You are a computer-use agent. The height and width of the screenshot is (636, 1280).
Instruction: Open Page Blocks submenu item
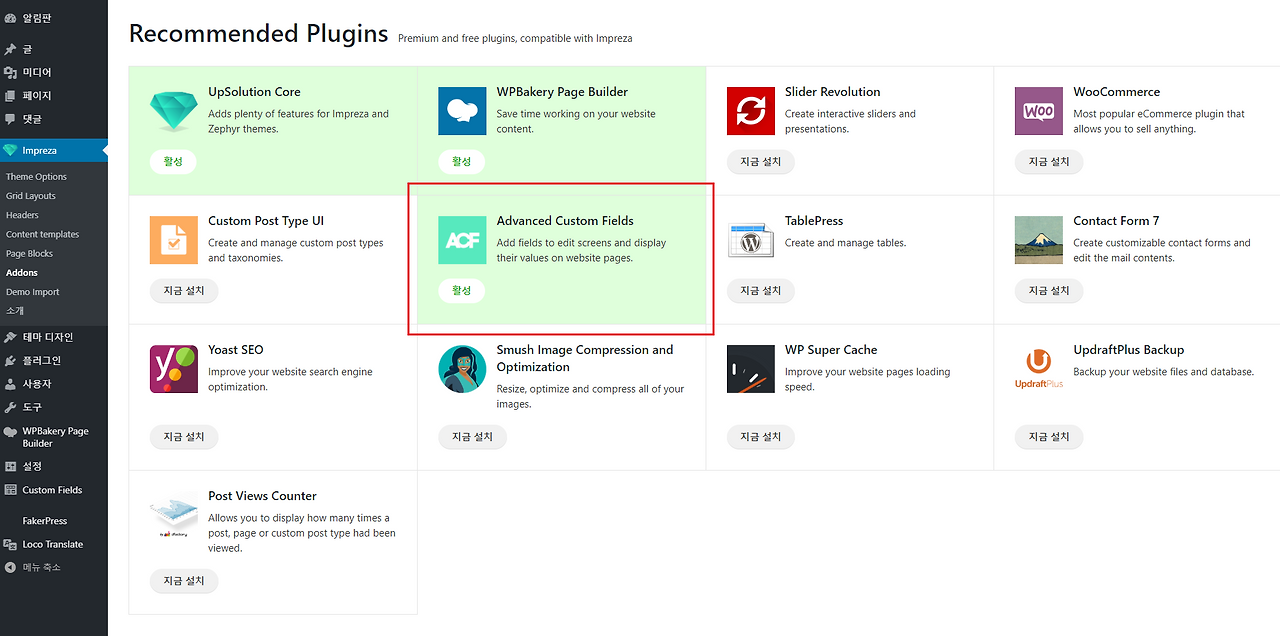(x=30, y=253)
